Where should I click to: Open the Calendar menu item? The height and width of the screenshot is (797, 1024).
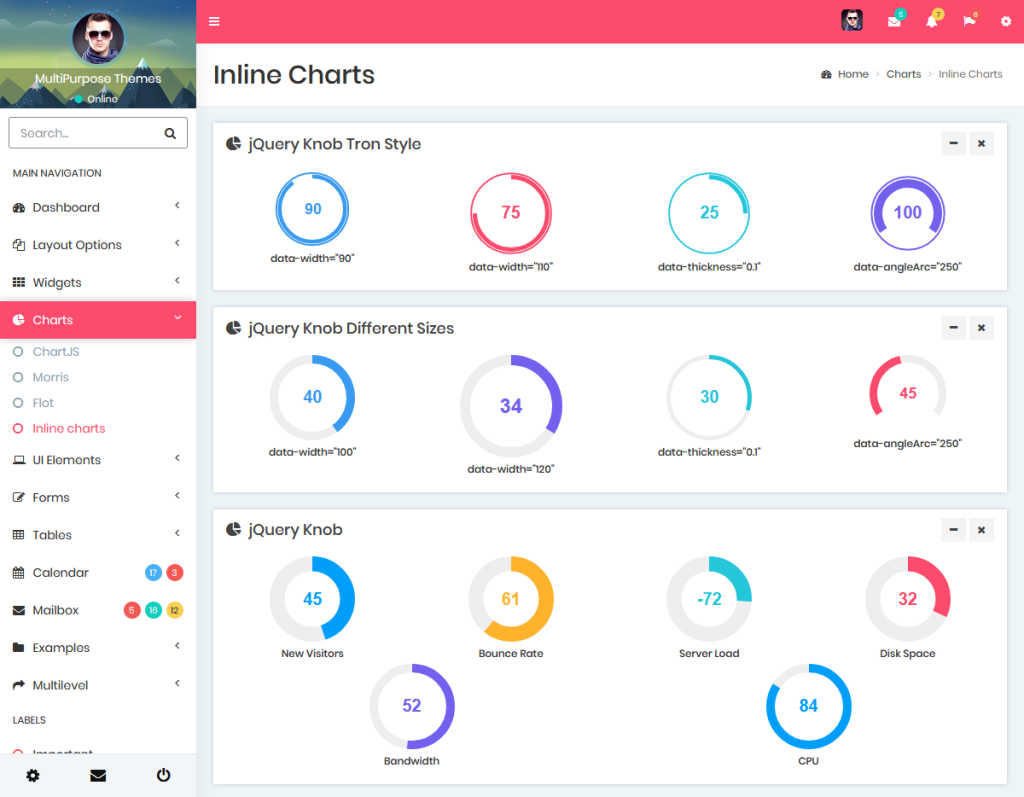(60, 573)
